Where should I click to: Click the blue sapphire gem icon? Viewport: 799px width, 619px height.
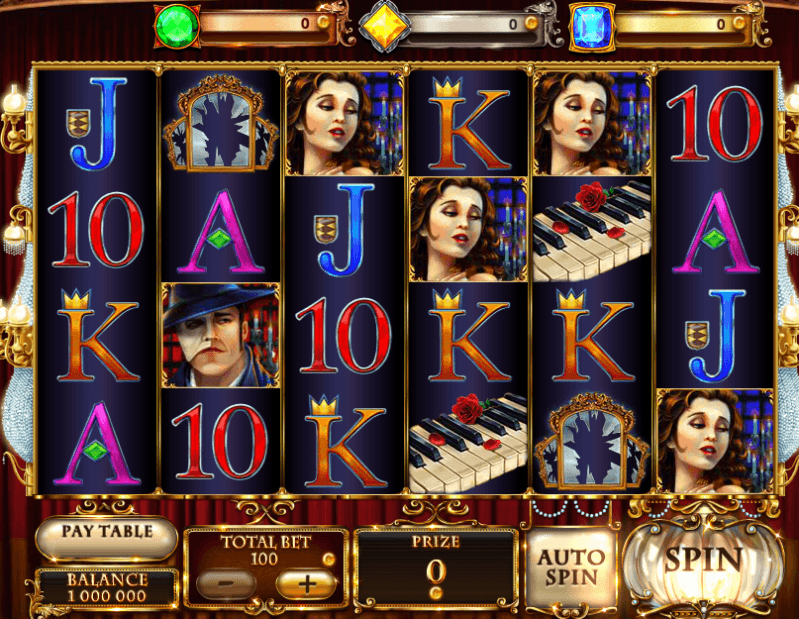coord(592,28)
